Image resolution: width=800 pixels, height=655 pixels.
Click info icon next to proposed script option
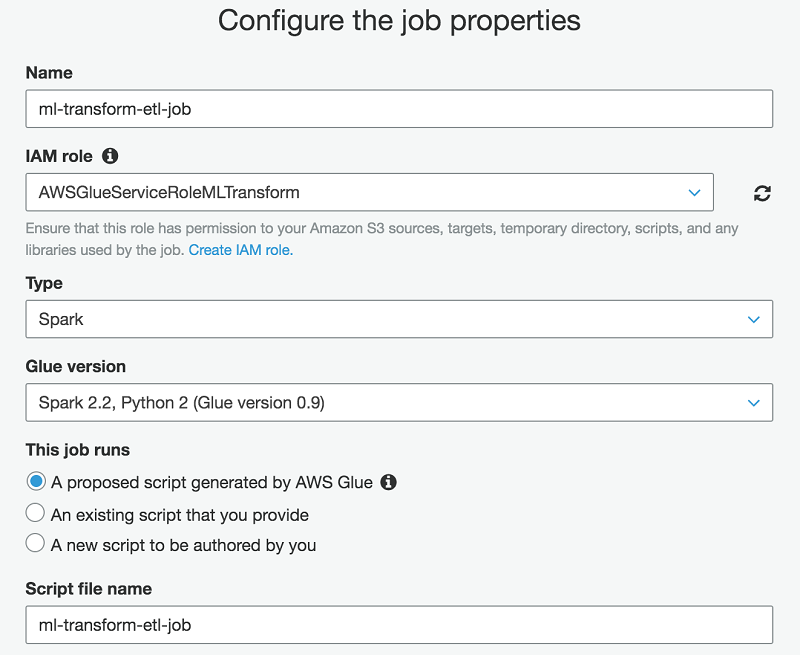point(389,482)
